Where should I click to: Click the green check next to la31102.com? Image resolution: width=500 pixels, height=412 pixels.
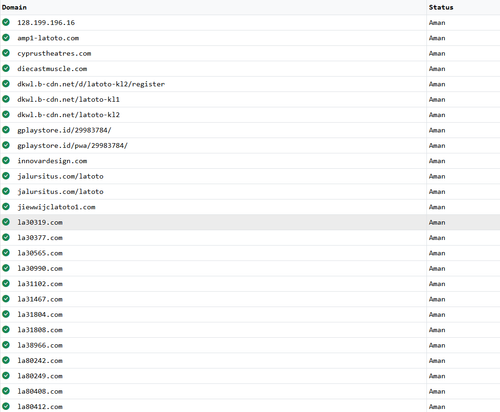click(6, 283)
